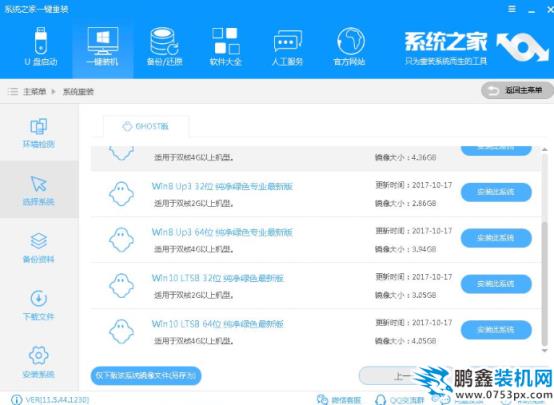
Task: Open Win8 Up3 32位 纯净绿色专业最新版 title
Action: [x=222, y=186]
